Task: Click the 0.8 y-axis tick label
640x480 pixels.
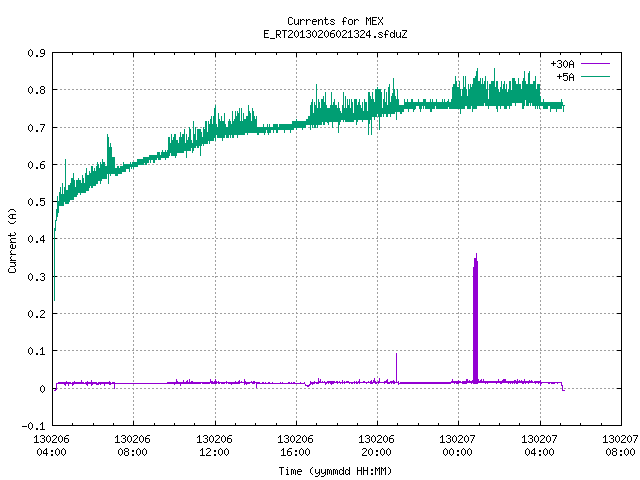Action: pos(36,90)
